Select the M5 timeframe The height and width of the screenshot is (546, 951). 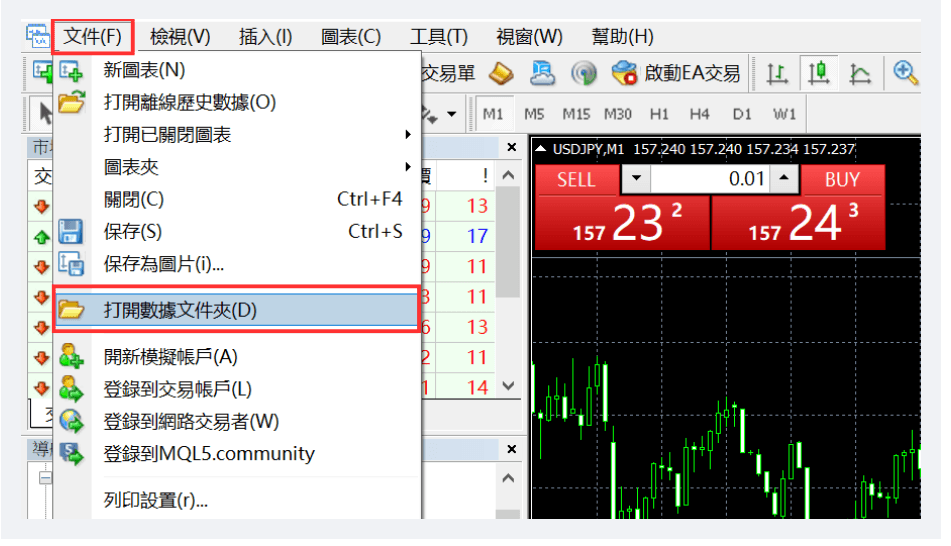(x=534, y=114)
